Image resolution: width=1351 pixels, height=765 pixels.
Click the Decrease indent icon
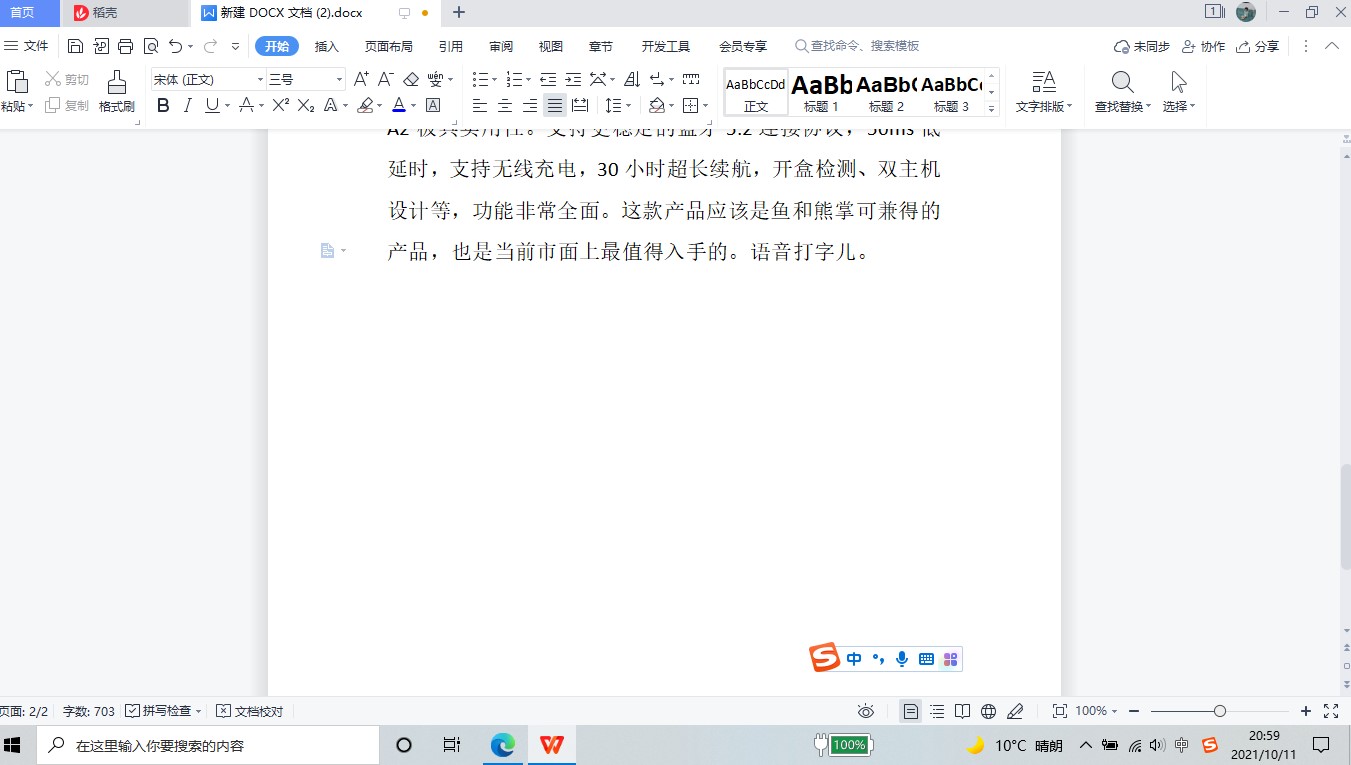[548, 79]
